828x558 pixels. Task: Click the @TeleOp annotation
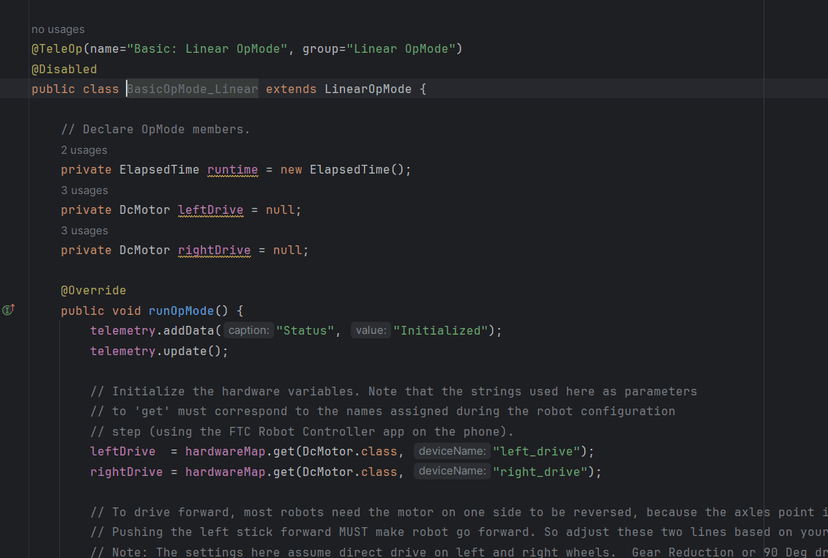(57, 49)
